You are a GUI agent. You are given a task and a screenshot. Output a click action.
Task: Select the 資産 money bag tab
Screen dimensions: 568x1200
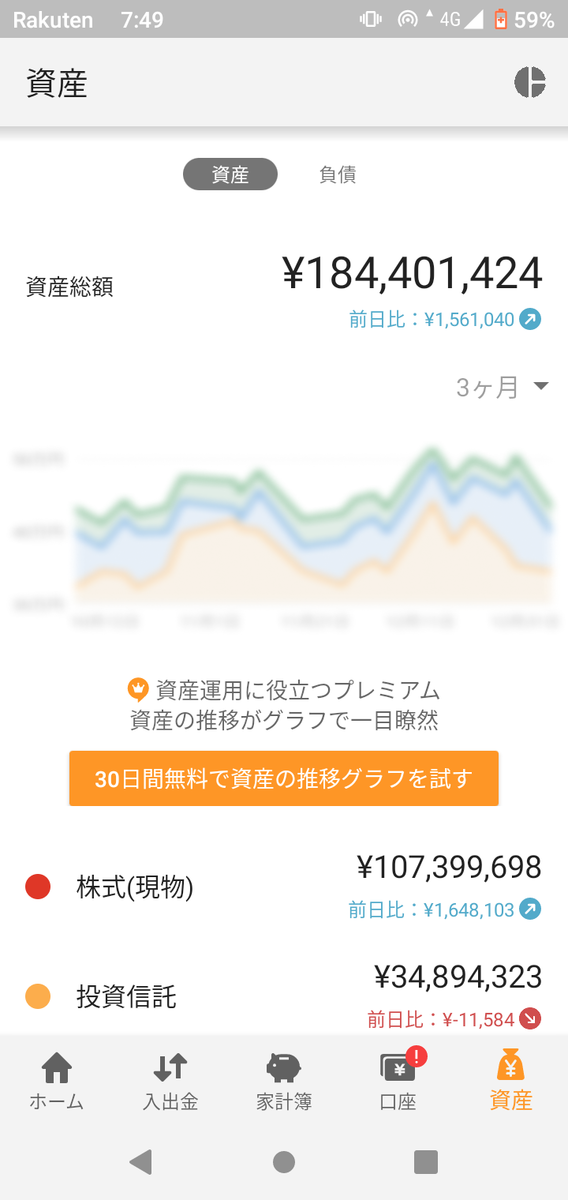click(511, 1082)
